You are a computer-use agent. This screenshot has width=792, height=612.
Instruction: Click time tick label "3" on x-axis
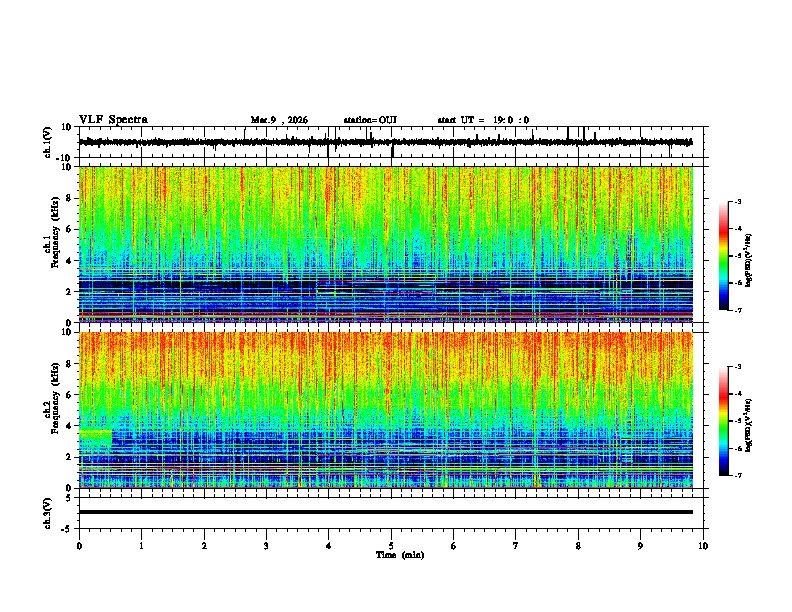coord(266,546)
